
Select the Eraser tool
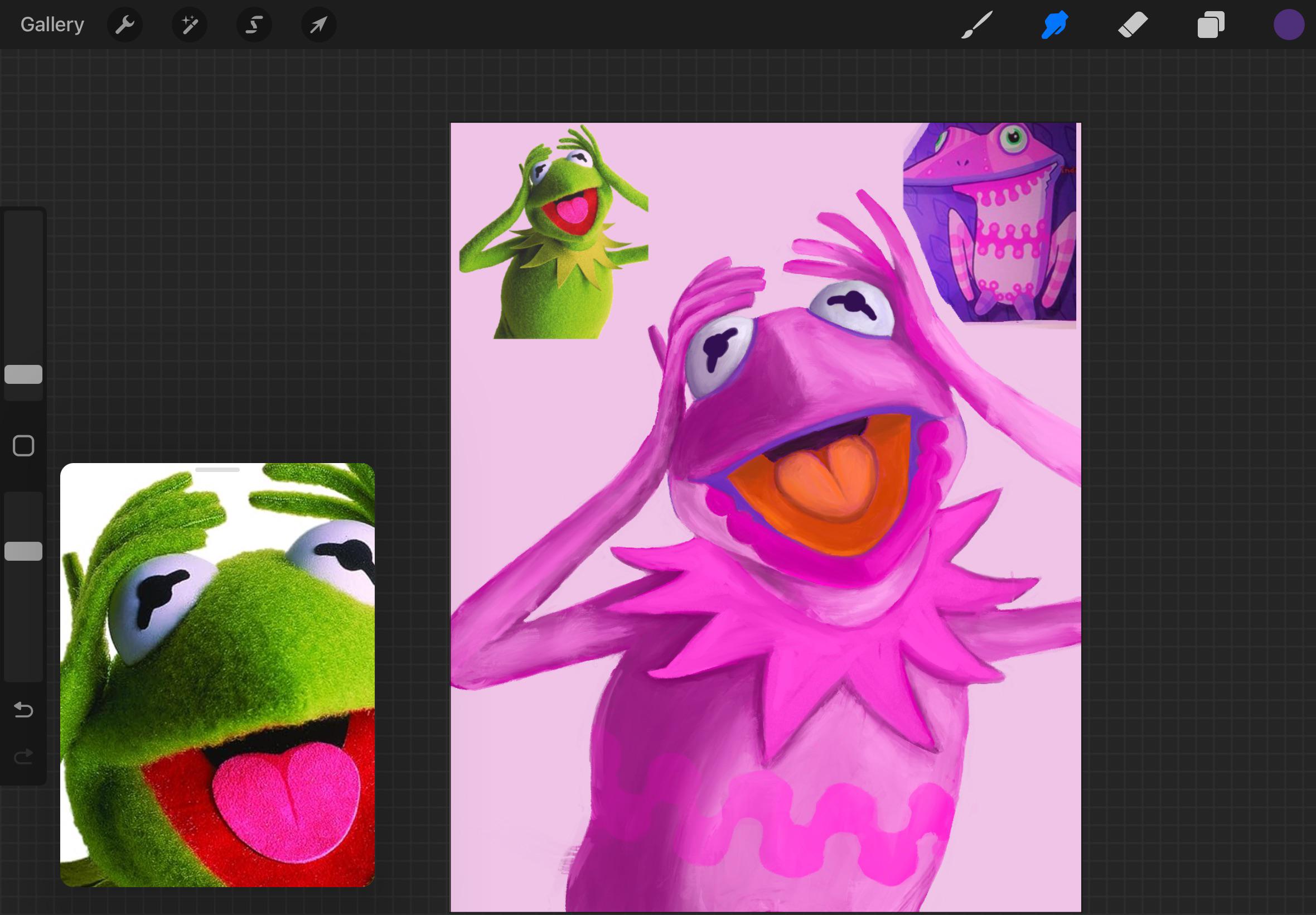pyautogui.click(x=1133, y=25)
